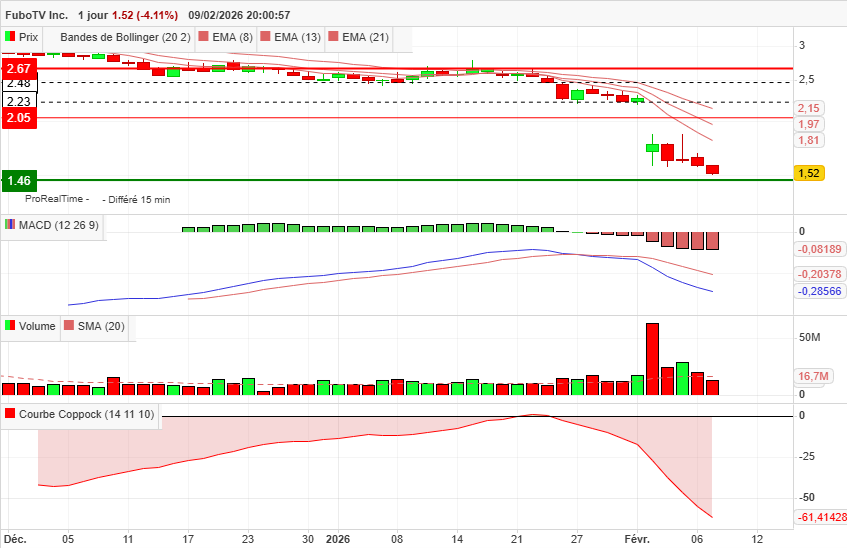Click the -0,28566 MACD line value
Viewport: 847px width, 548px height.
(x=820, y=291)
